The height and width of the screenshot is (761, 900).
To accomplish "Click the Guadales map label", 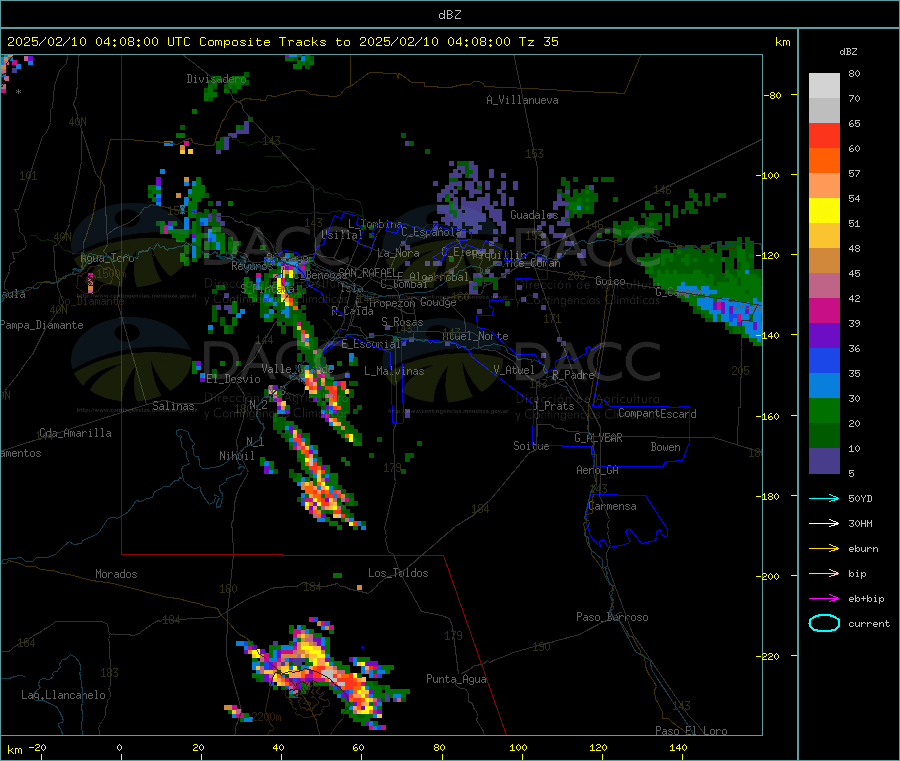I will tap(534, 215).
